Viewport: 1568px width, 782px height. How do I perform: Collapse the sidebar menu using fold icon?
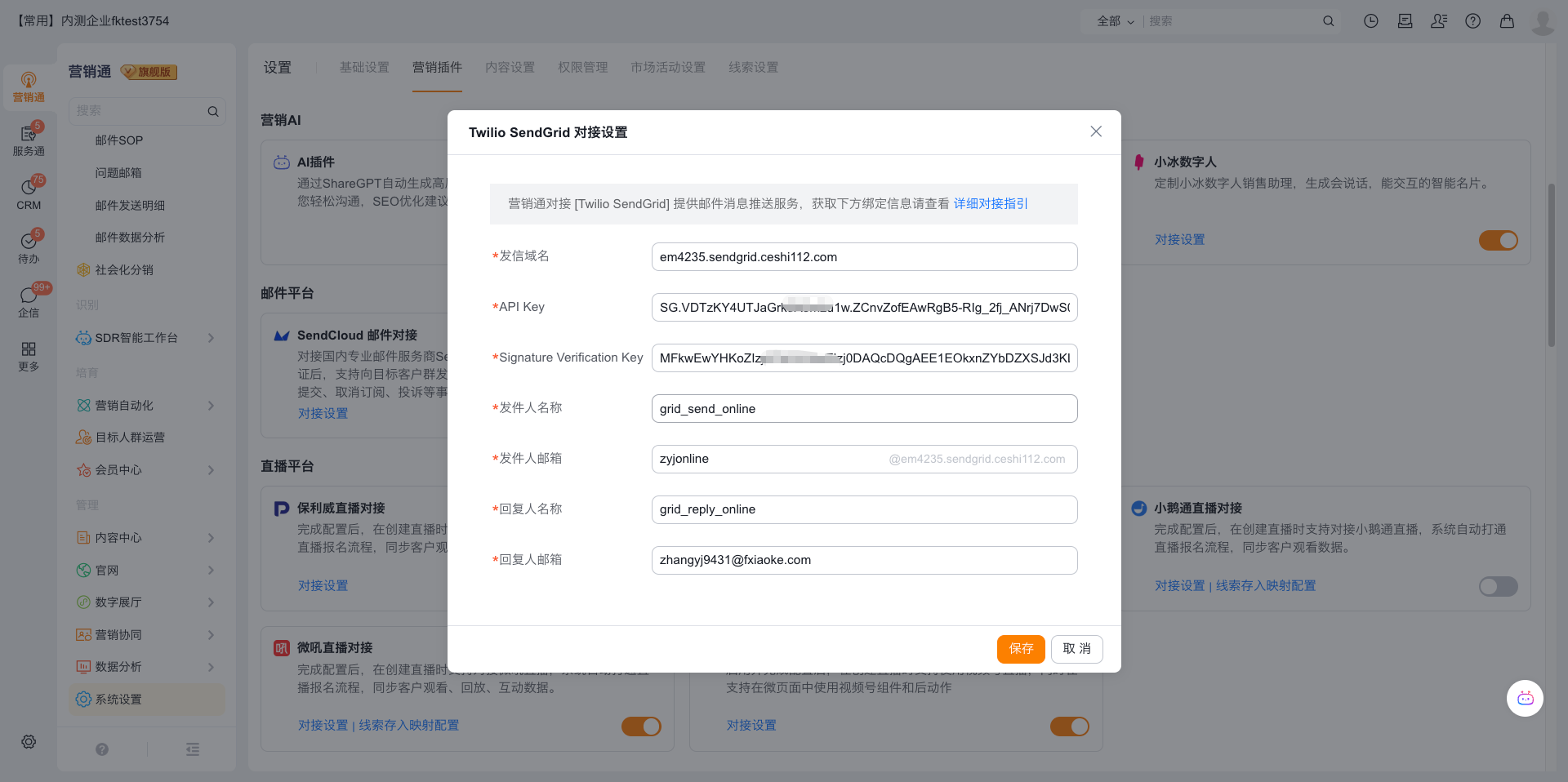[193, 749]
